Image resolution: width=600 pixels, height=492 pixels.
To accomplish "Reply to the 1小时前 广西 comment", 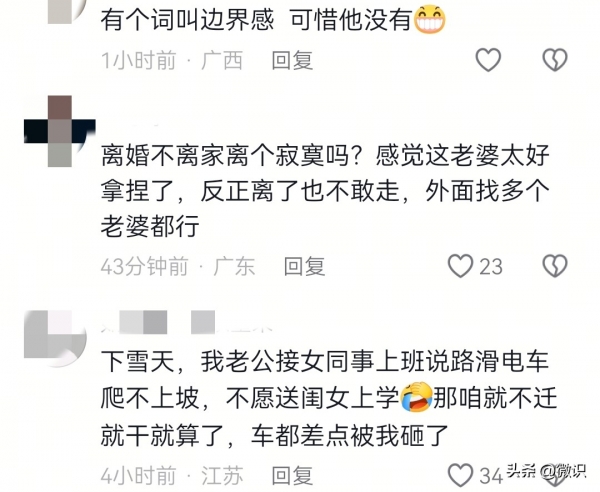I will [292, 60].
